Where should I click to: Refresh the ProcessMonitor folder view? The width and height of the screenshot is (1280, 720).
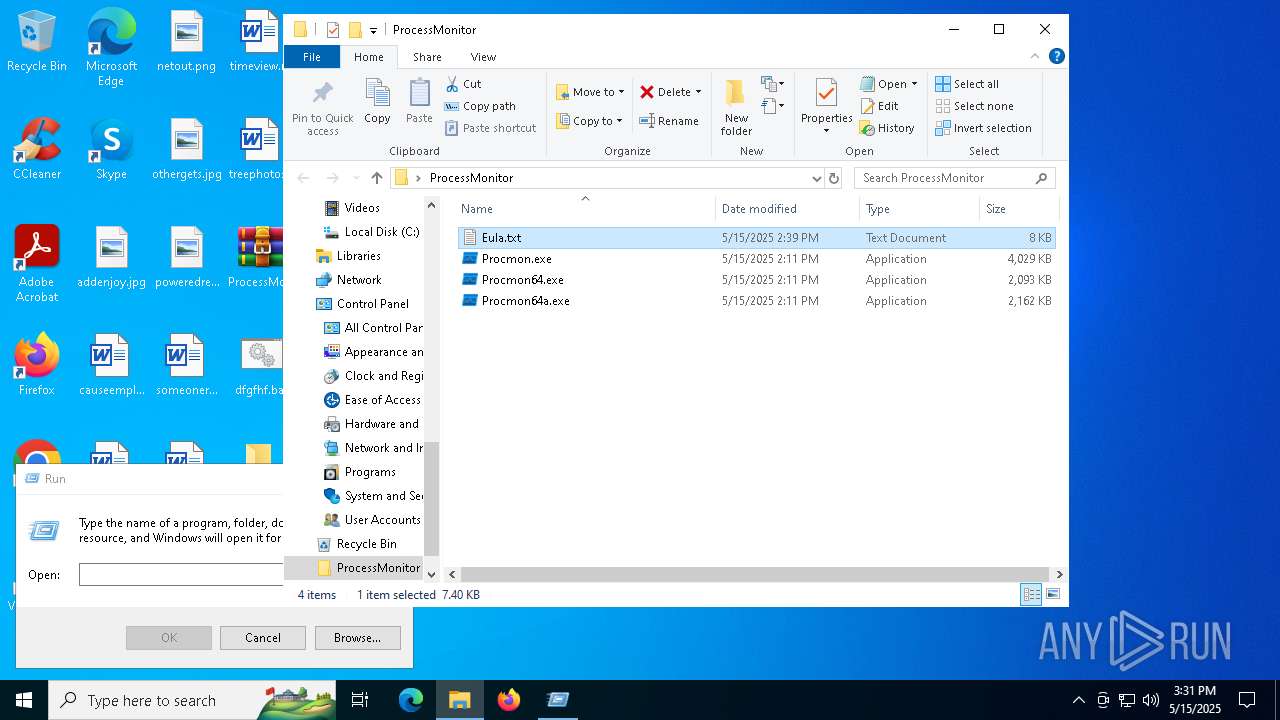coord(834,178)
